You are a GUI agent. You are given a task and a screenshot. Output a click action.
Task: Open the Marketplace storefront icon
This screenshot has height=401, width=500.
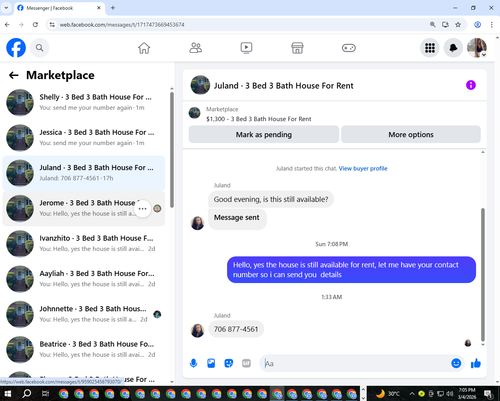297,48
